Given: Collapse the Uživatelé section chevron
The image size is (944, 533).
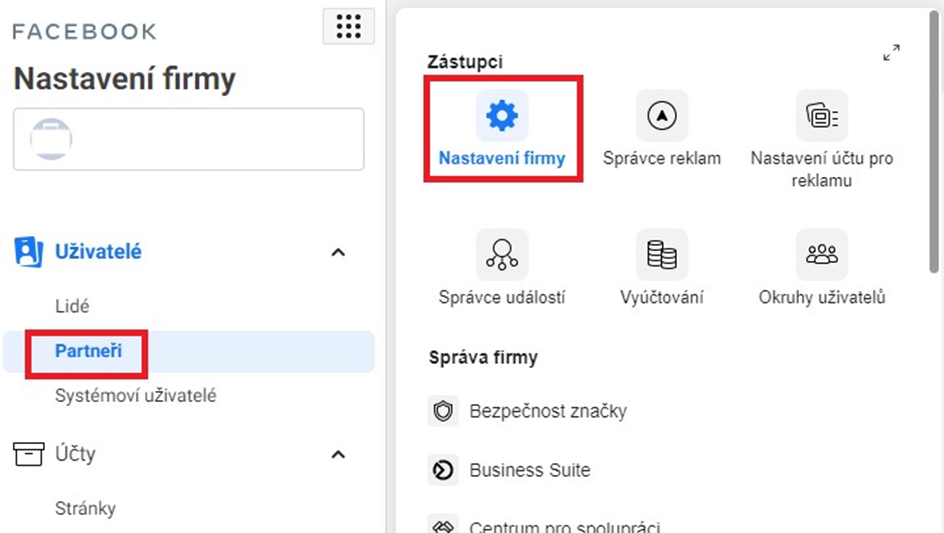Looking at the screenshot, I should click(x=338, y=252).
